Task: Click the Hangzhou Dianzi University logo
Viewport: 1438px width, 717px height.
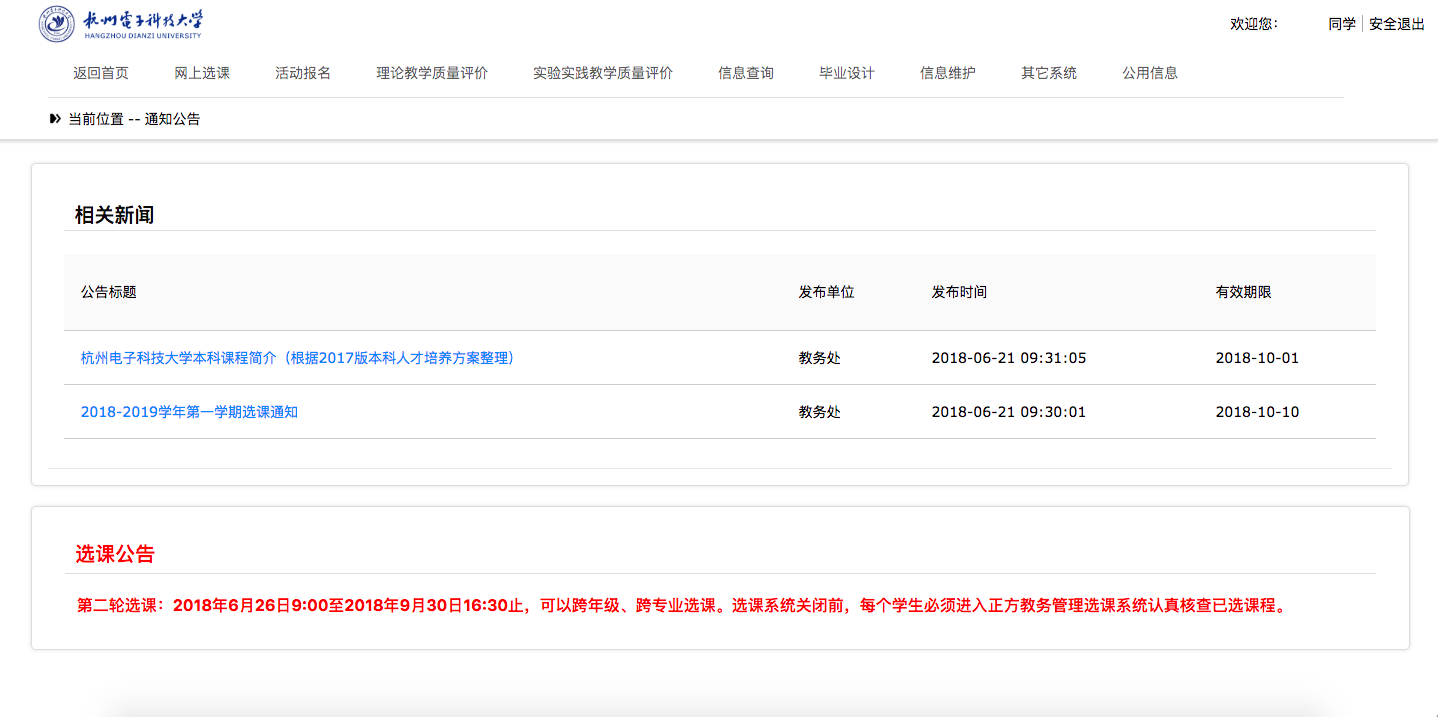Action: coord(120,23)
